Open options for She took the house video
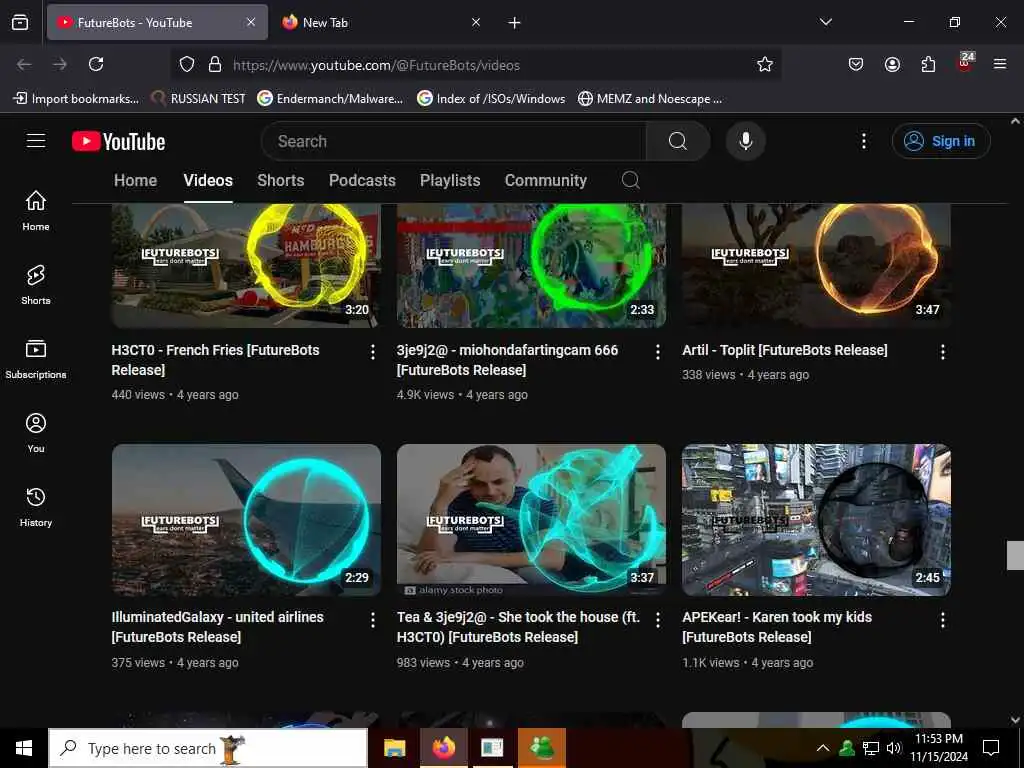This screenshot has width=1024, height=768. (x=658, y=620)
